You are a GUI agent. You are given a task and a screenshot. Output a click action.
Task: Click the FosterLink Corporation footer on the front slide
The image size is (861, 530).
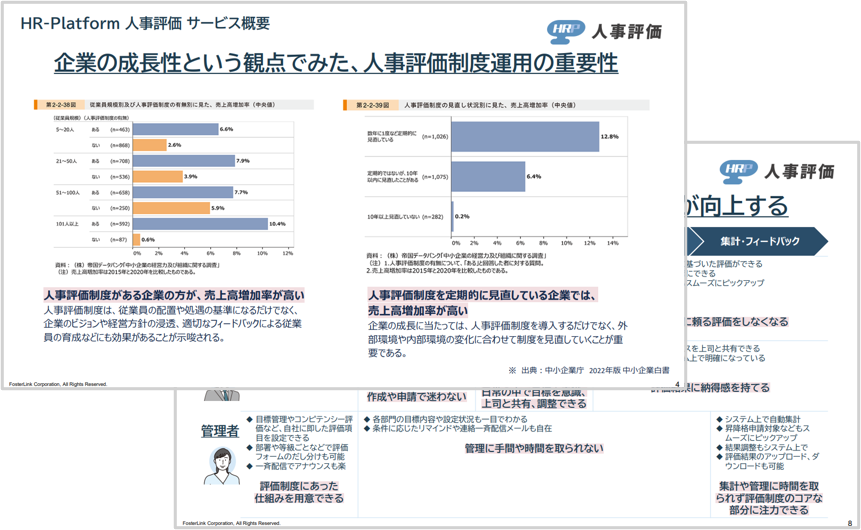click(58, 384)
